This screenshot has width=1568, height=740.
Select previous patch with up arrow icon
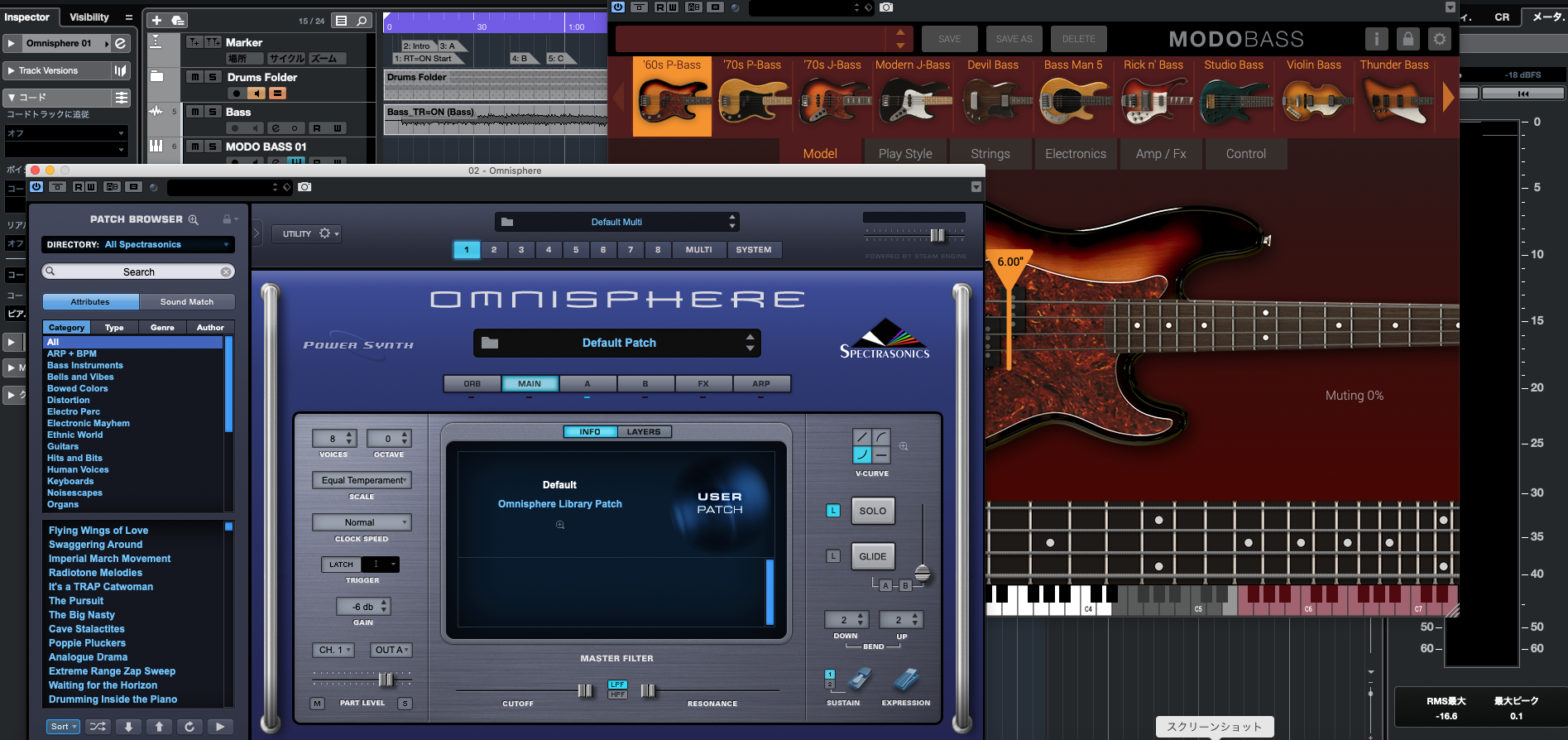[x=159, y=727]
